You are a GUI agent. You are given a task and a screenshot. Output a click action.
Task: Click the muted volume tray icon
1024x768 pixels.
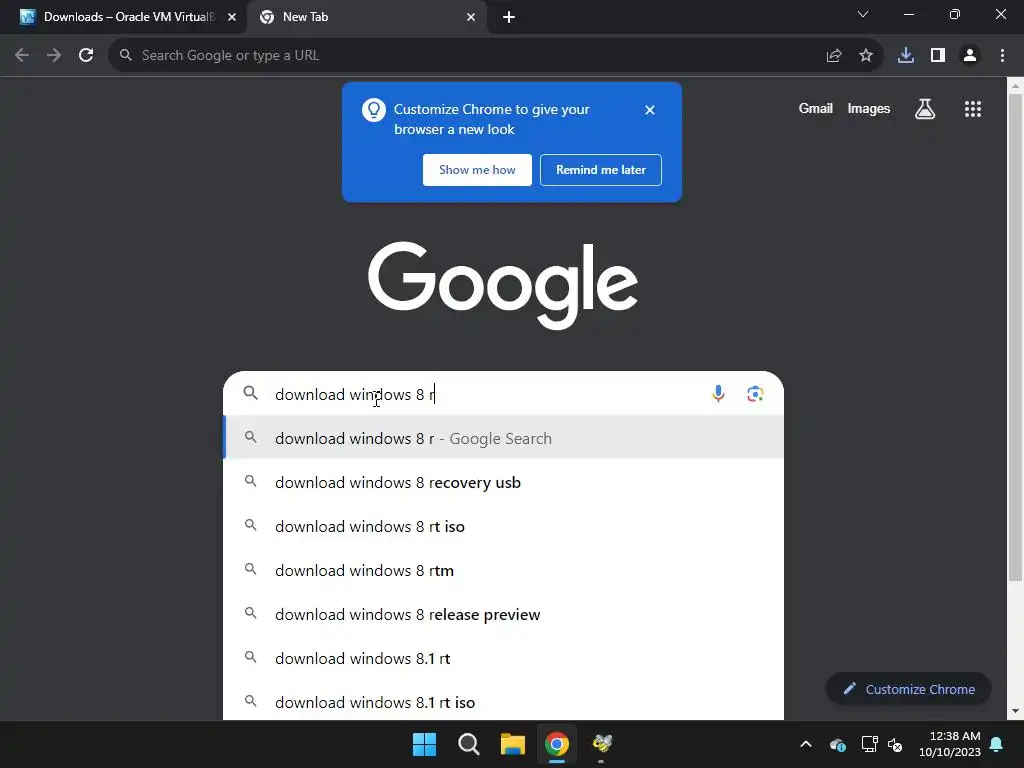tap(895, 744)
